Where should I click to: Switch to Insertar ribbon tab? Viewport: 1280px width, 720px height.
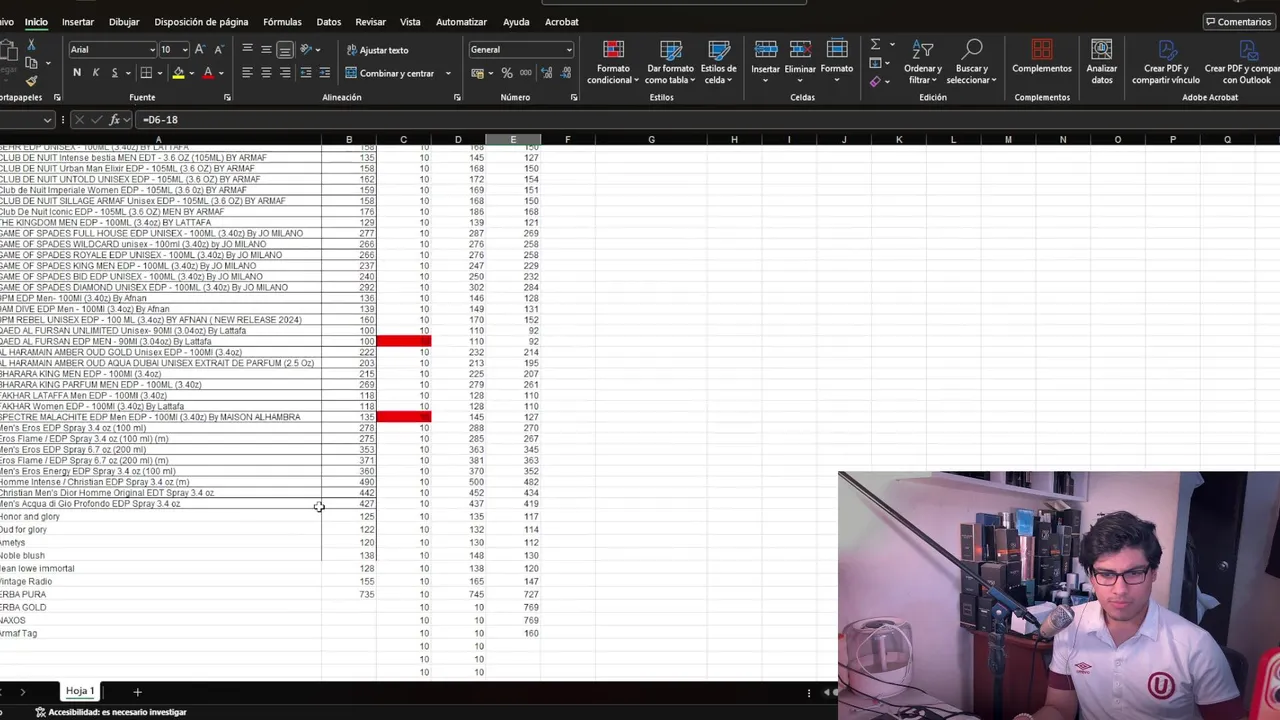tap(78, 22)
